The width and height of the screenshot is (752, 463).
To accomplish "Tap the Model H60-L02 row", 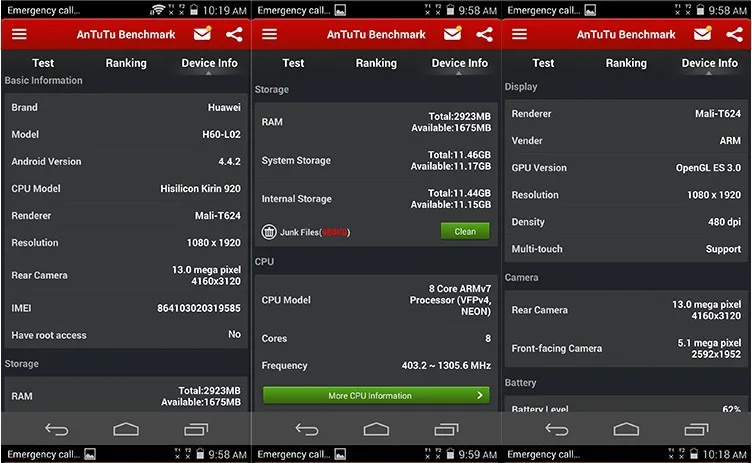I will [126, 134].
